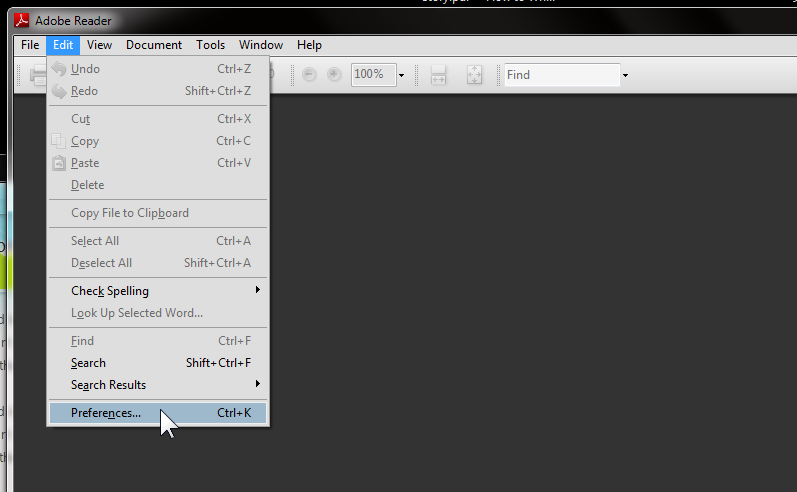Open the Find options dropdown arrow
The image size is (797, 492).
625,75
